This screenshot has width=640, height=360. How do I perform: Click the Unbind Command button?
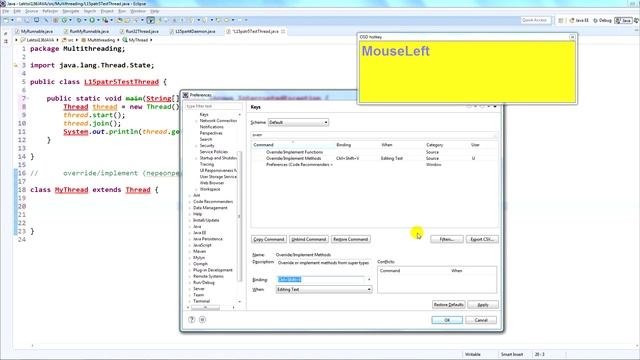309,239
